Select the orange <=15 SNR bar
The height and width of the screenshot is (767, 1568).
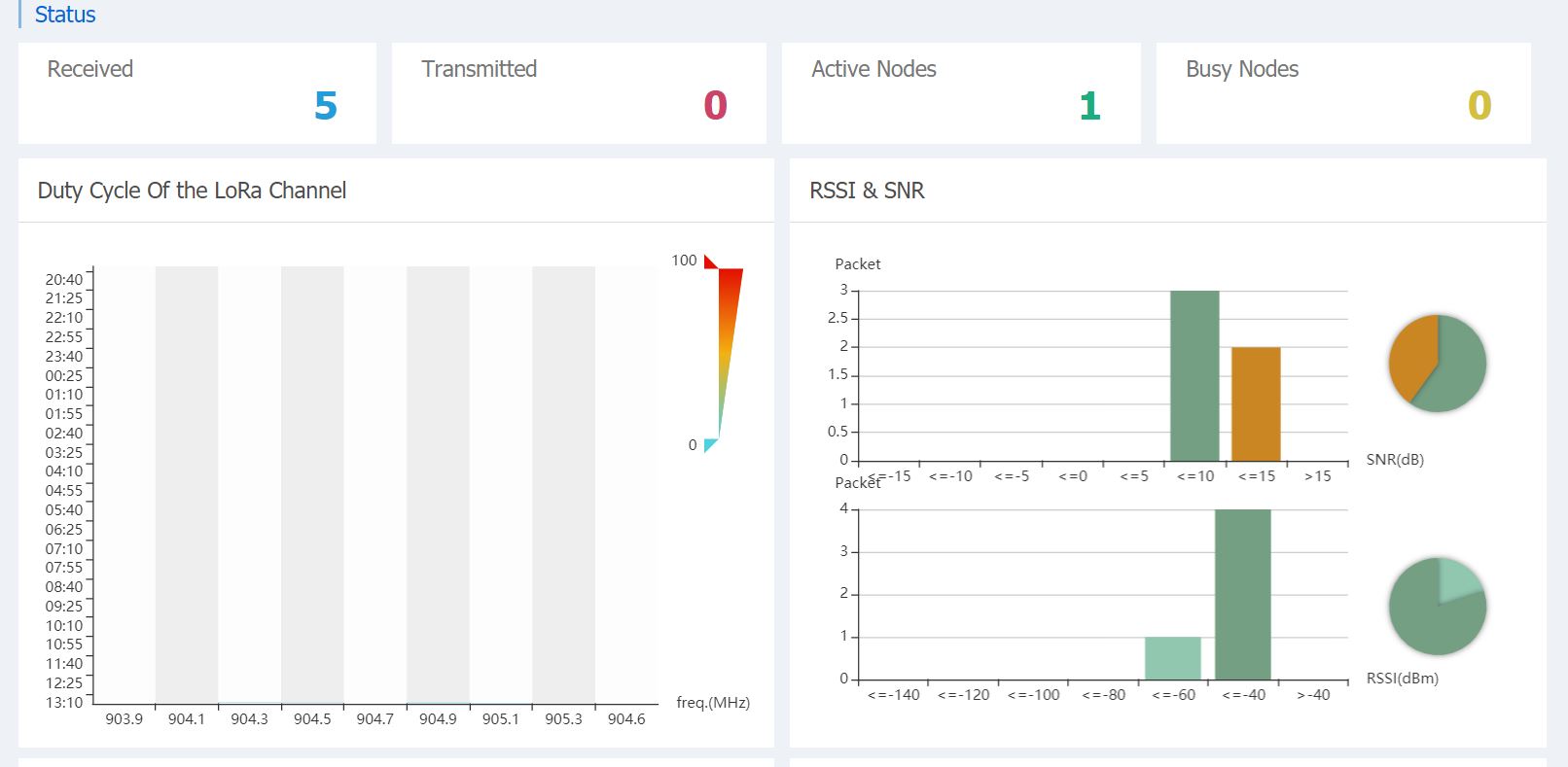(1256, 403)
